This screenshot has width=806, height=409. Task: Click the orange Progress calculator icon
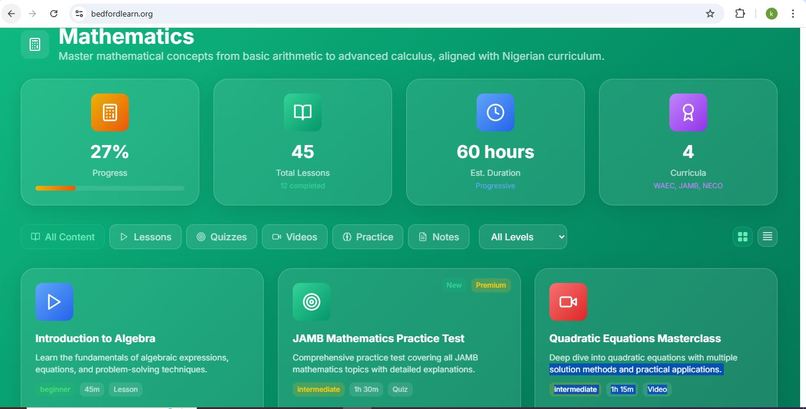click(109, 113)
